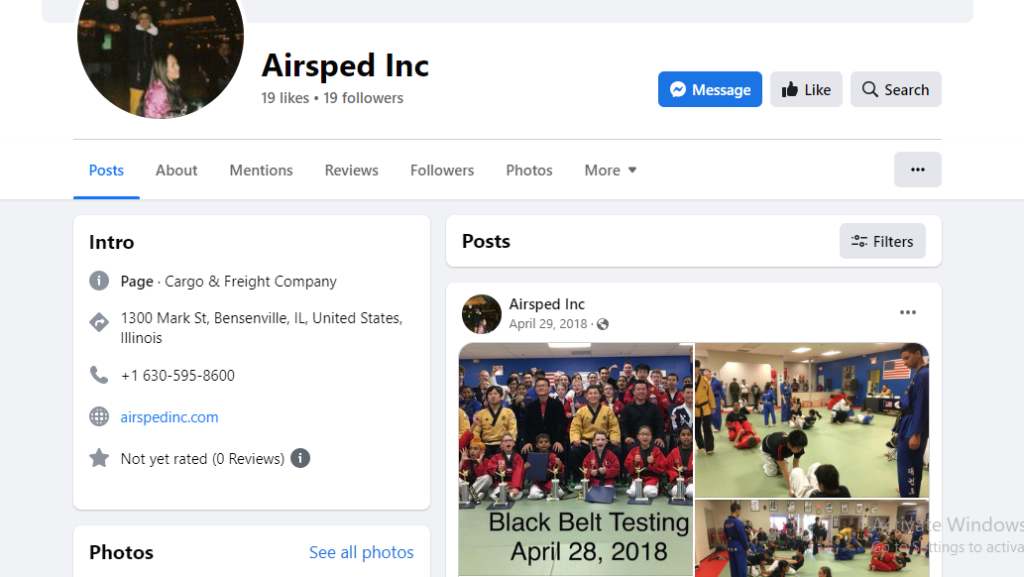Click the globe privacy icon on the post
Image resolution: width=1024 pixels, height=577 pixels.
pyautogui.click(x=603, y=324)
